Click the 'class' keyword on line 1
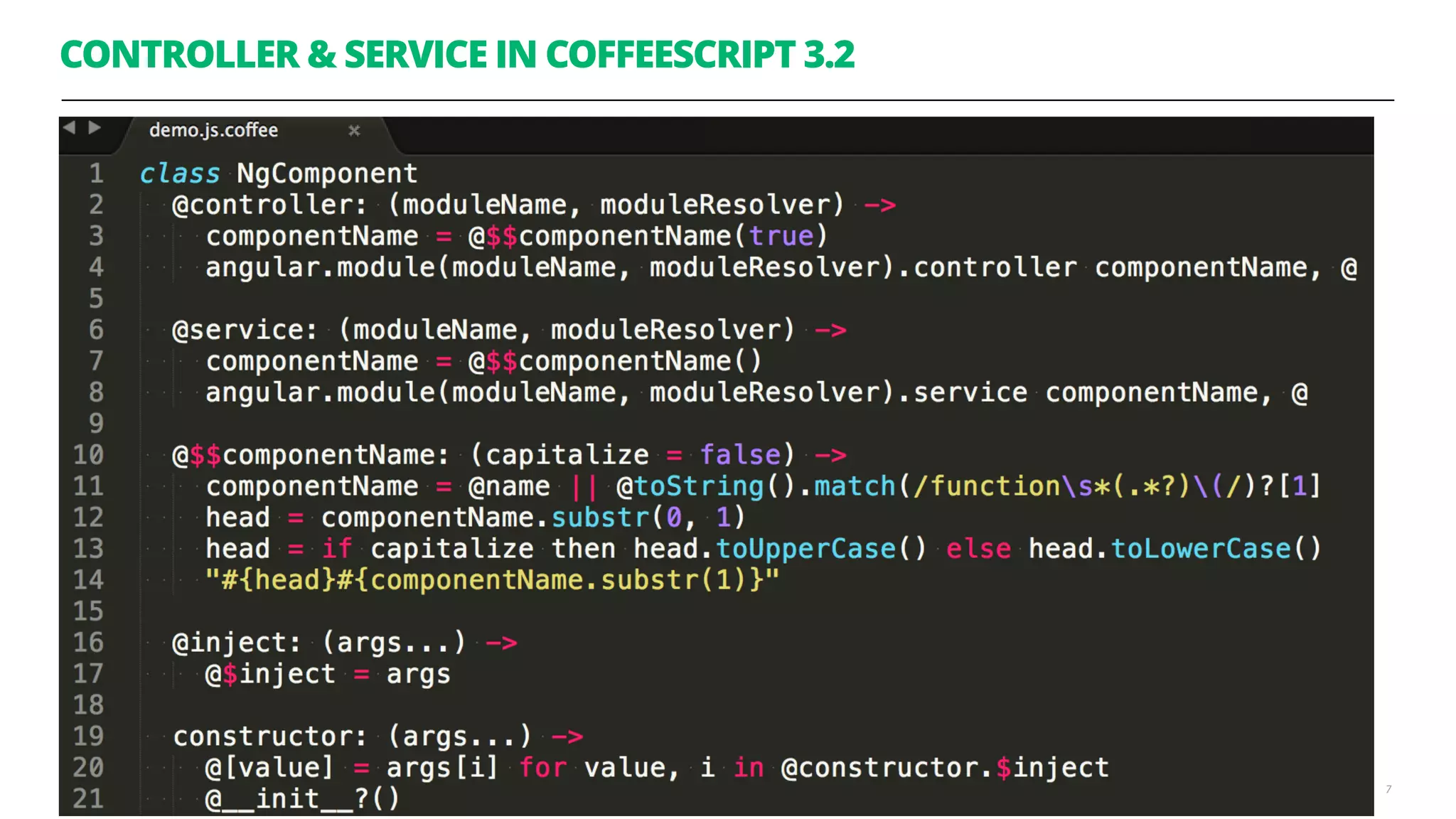Image resolution: width=1456 pixels, height=819 pixels. [180, 173]
